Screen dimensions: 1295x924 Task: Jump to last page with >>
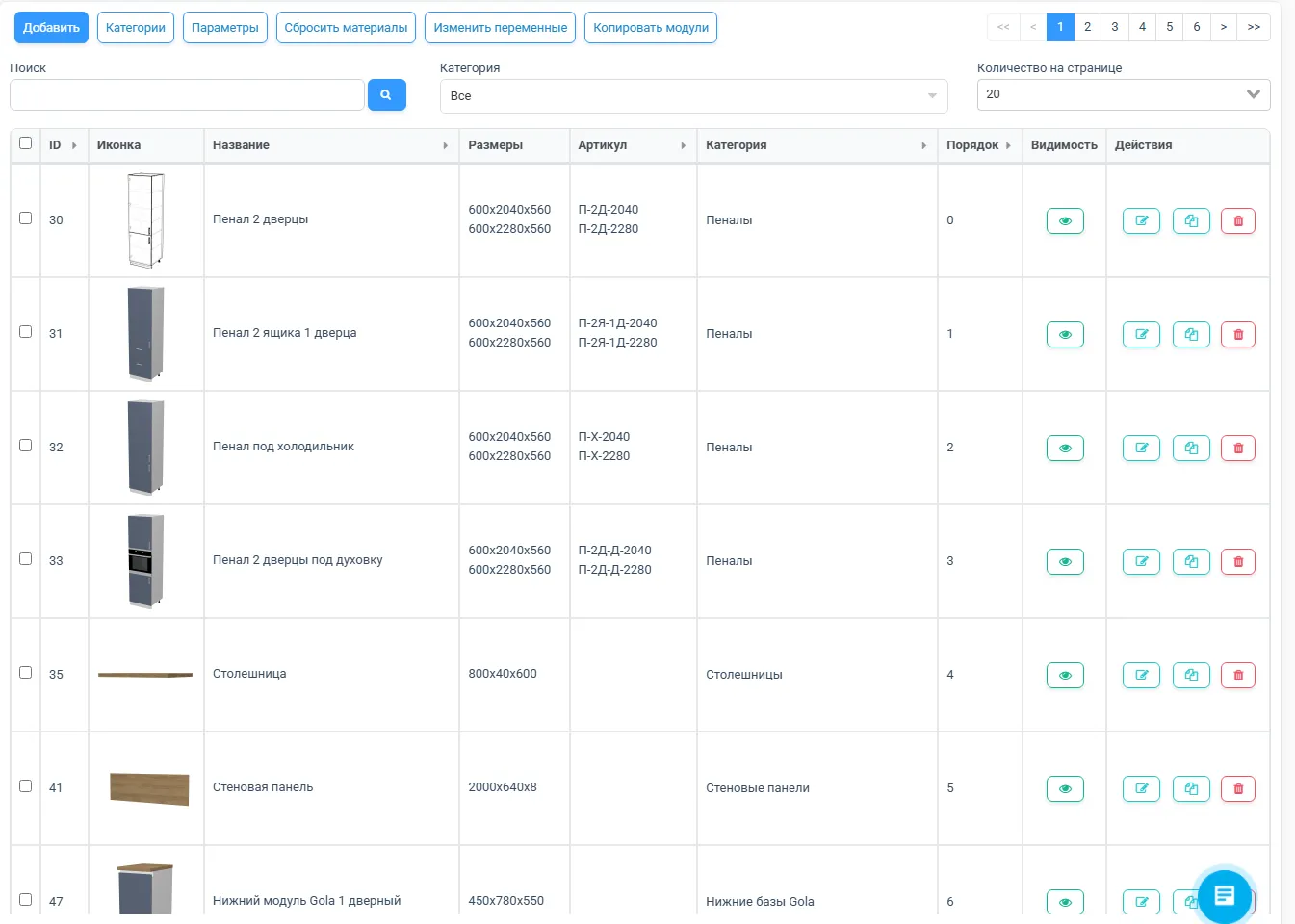(1254, 27)
